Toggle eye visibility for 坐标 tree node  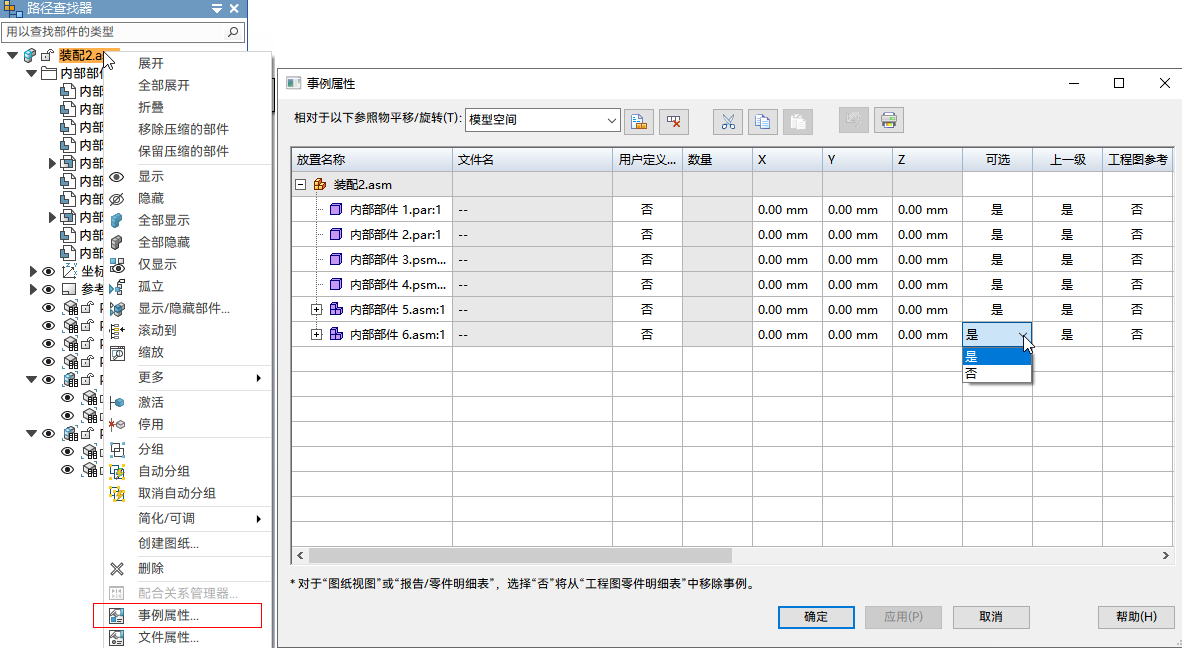coord(48,271)
